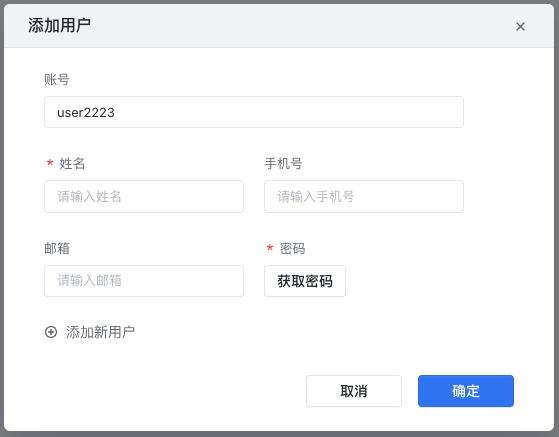Click the 密码 field label
Image resolution: width=559 pixels, height=437 pixels.
pyautogui.click(x=292, y=248)
